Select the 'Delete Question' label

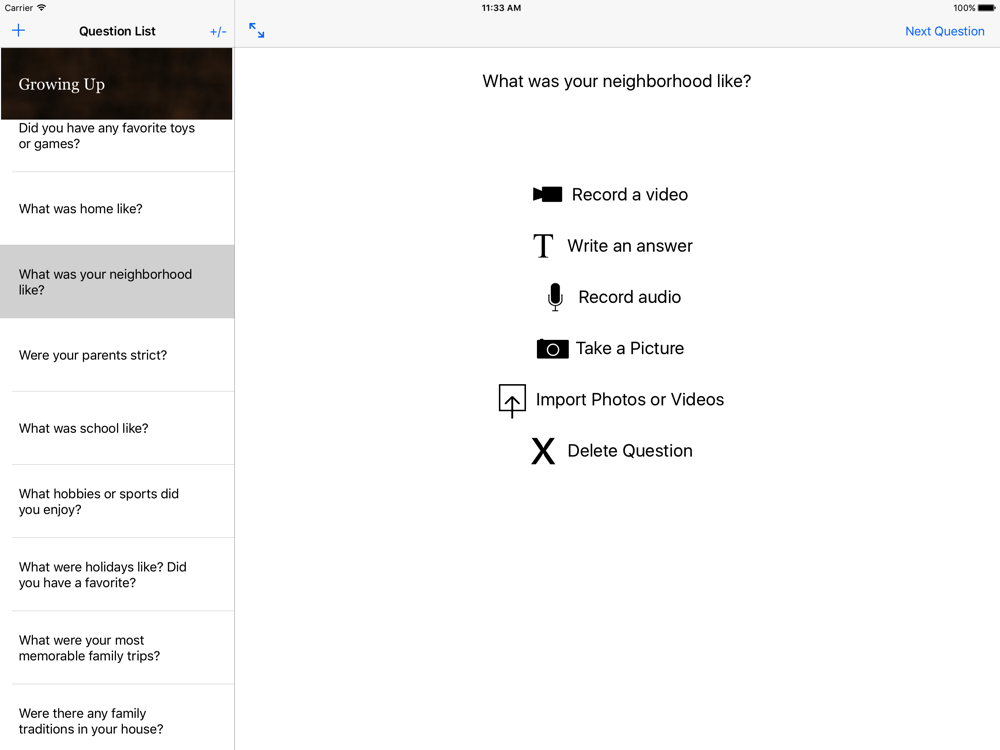tap(629, 451)
